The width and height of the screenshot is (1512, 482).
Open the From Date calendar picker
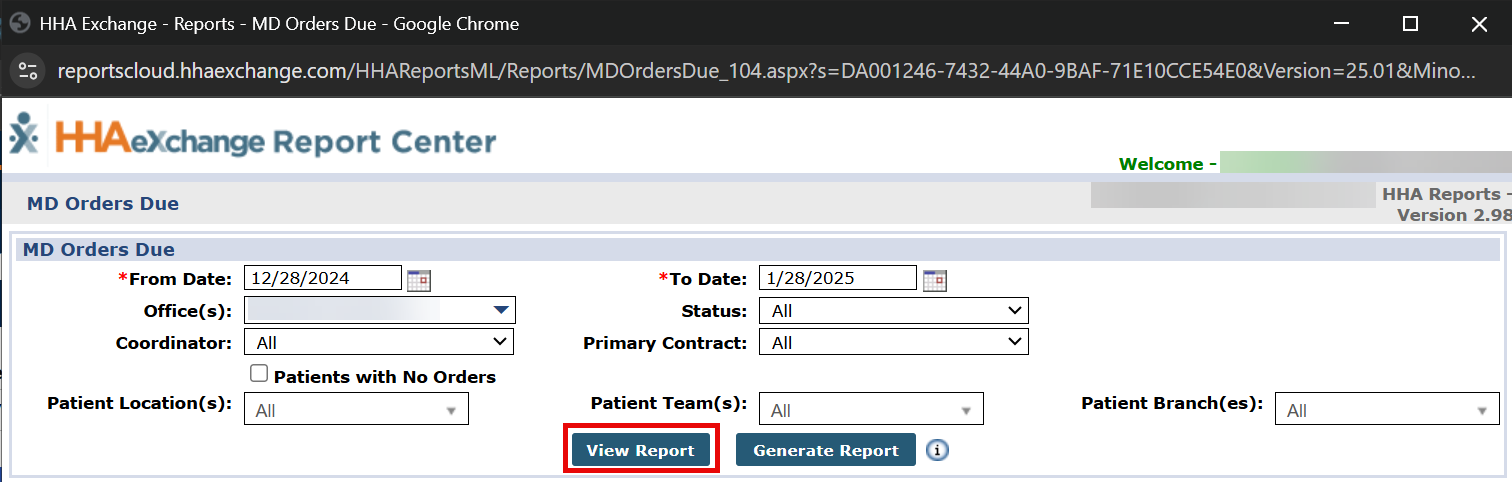pos(418,280)
